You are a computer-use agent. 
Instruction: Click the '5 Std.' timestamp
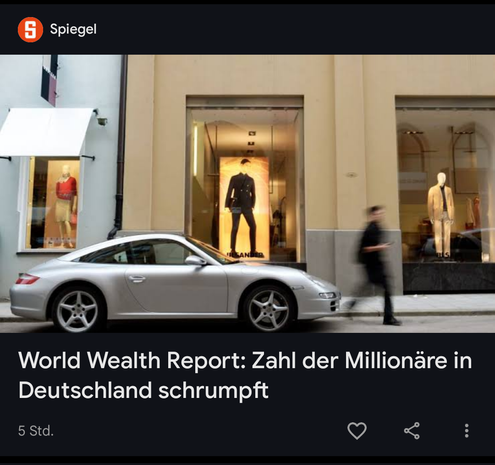36,431
